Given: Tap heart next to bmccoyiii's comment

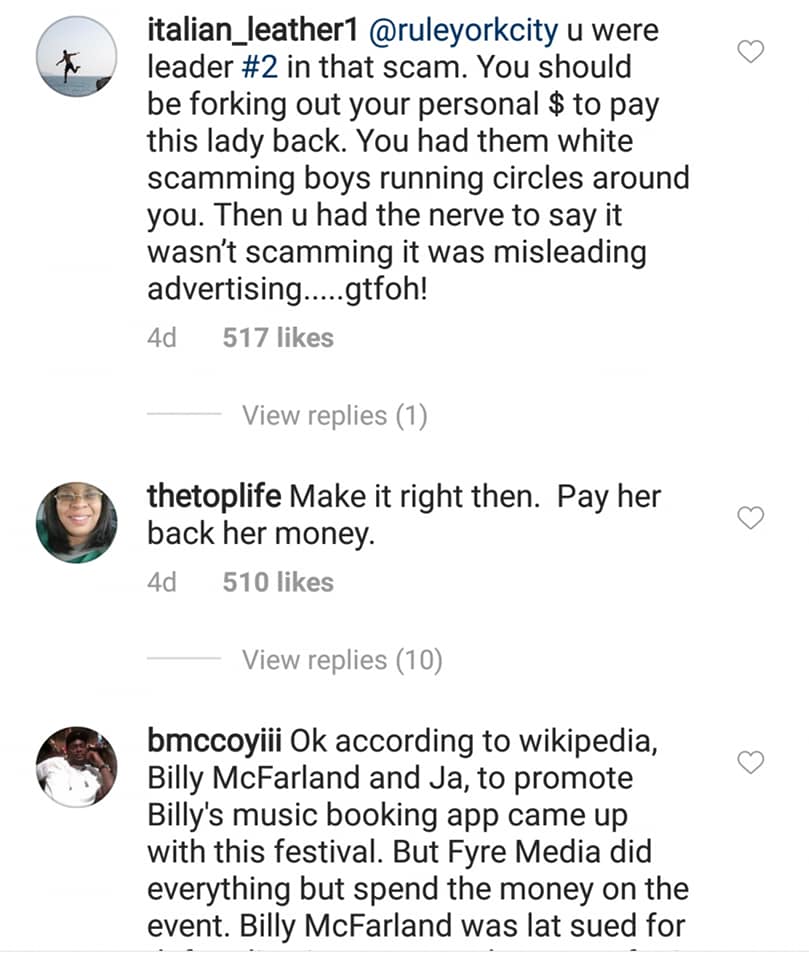Looking at the screenshot, I should [750, 763].
